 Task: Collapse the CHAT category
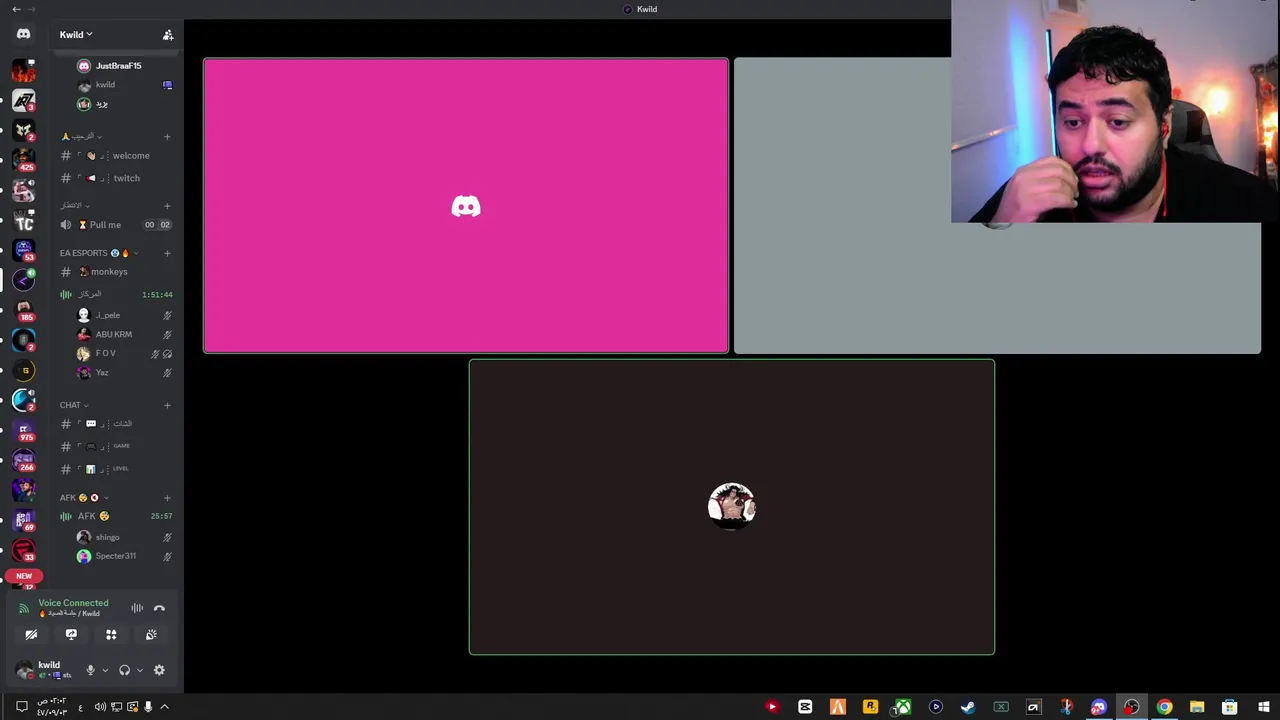(74, 405)
